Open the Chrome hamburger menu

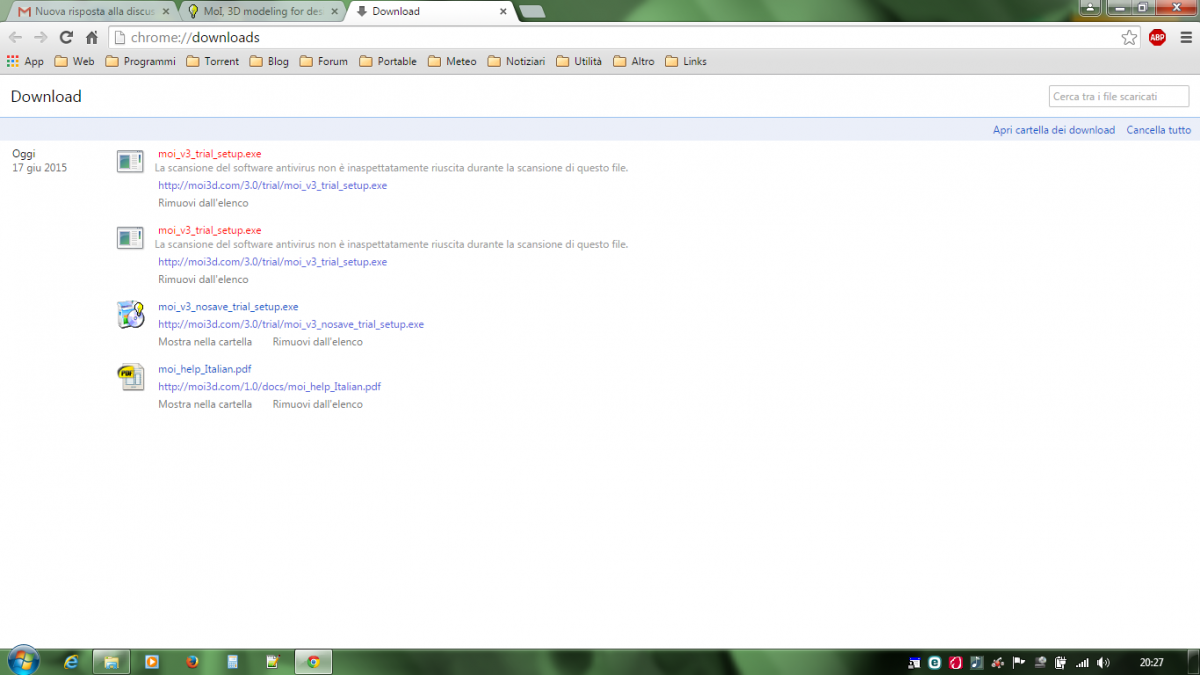pos(1185,38)
